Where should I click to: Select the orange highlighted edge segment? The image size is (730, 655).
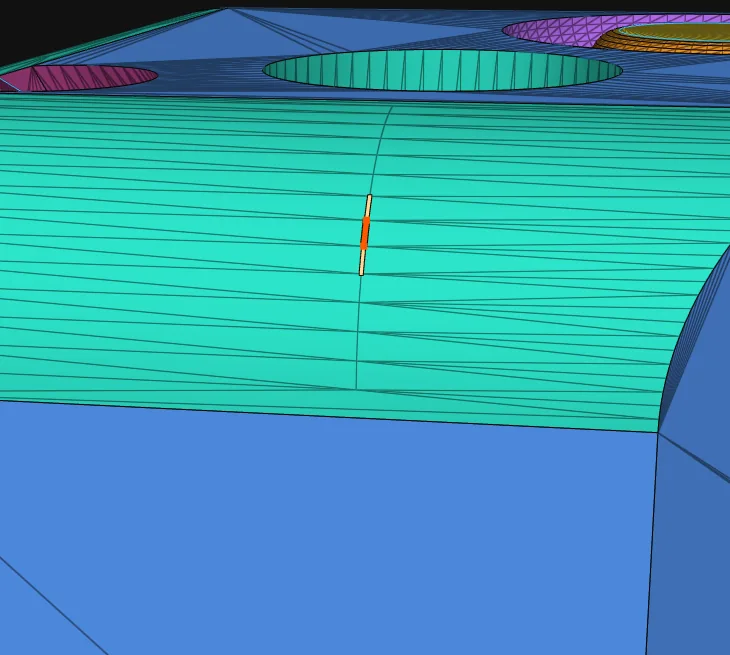[365, 233]
